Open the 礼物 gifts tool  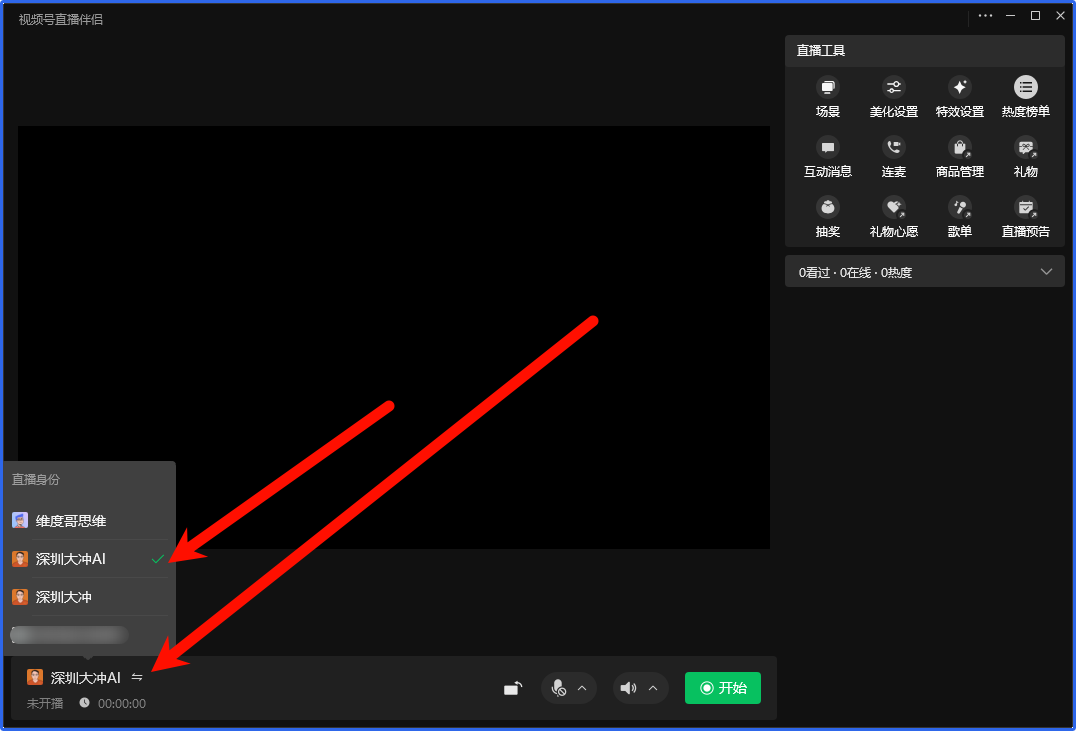click(1025, 148)
